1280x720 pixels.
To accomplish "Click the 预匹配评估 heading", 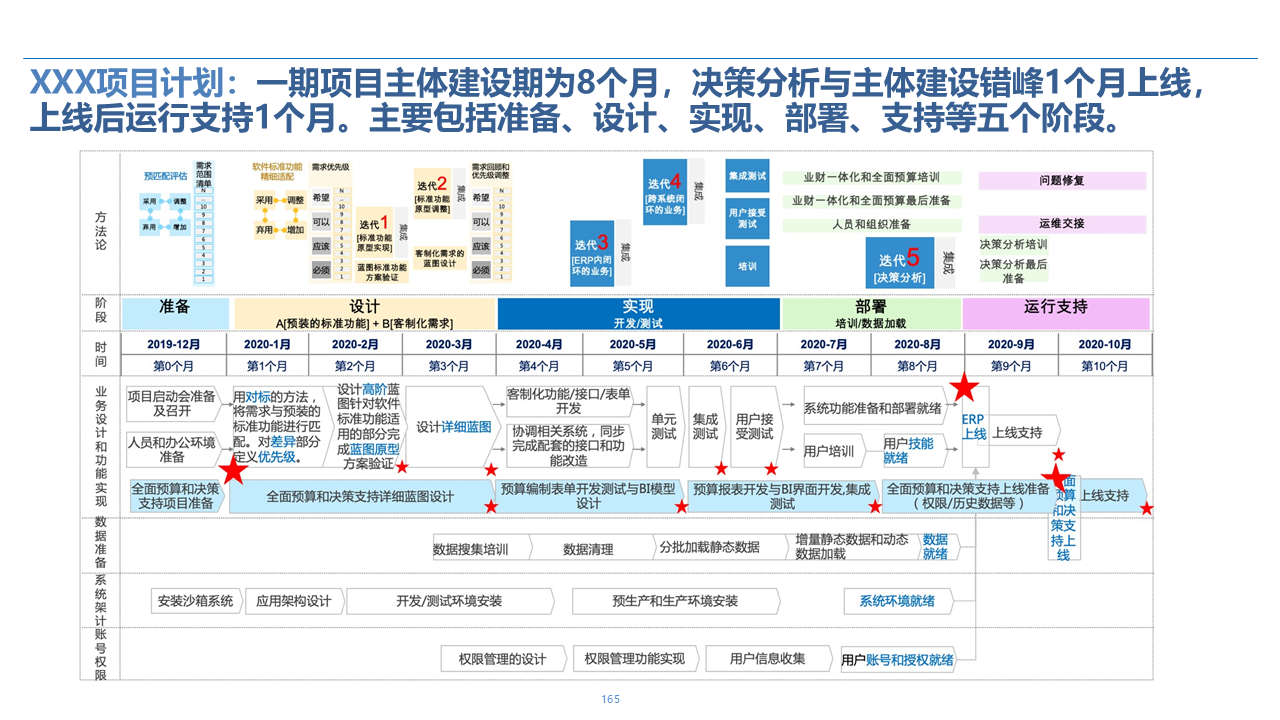I will (x=166, y=176).
